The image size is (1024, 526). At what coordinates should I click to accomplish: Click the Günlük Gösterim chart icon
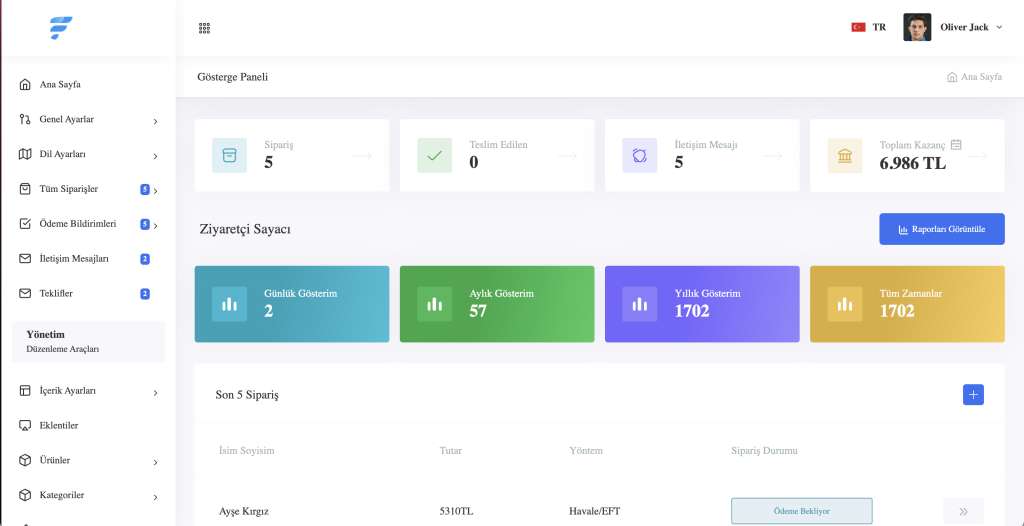click(229, 304)
